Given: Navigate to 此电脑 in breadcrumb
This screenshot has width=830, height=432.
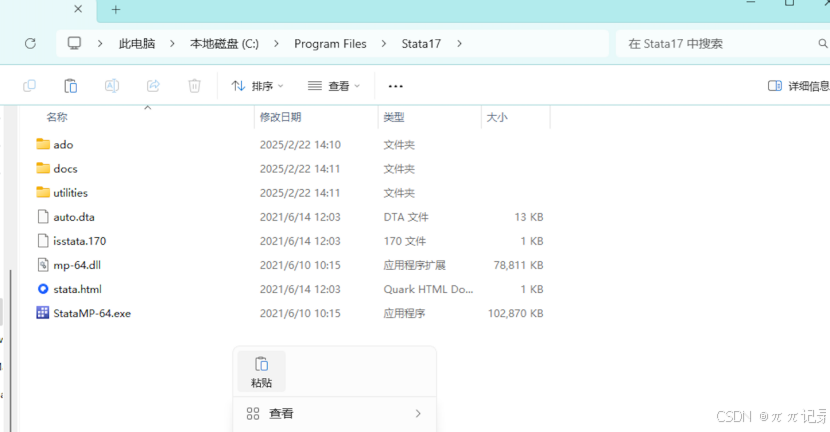Looking at the screenshot, I should point(137,43).
